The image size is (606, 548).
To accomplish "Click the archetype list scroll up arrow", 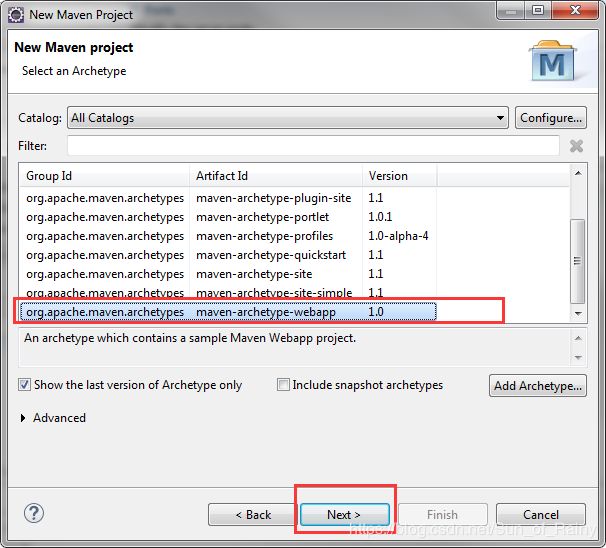I will pos(578,173).
